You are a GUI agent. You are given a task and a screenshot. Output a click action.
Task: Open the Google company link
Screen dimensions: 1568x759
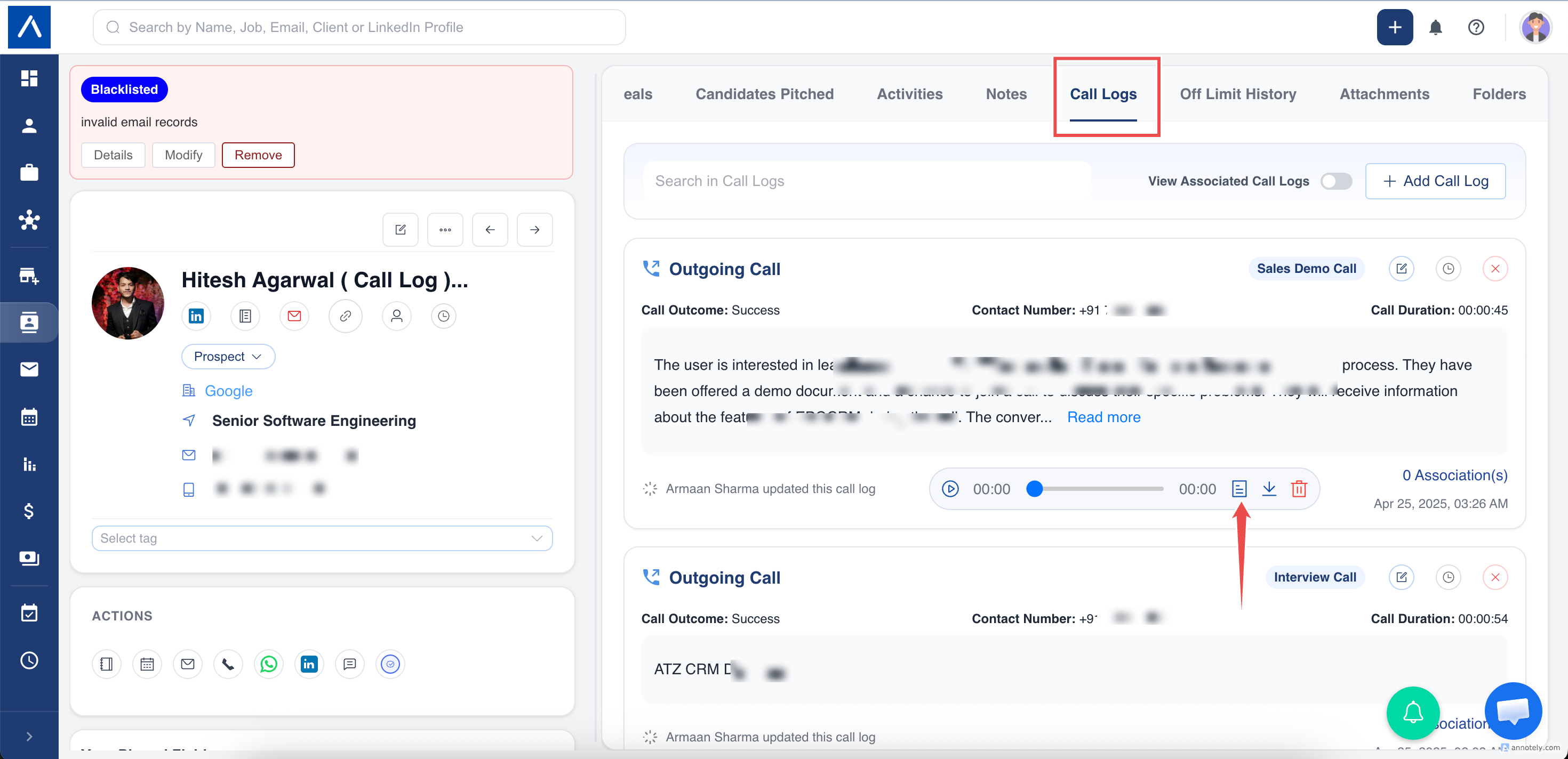click(228, 391)
